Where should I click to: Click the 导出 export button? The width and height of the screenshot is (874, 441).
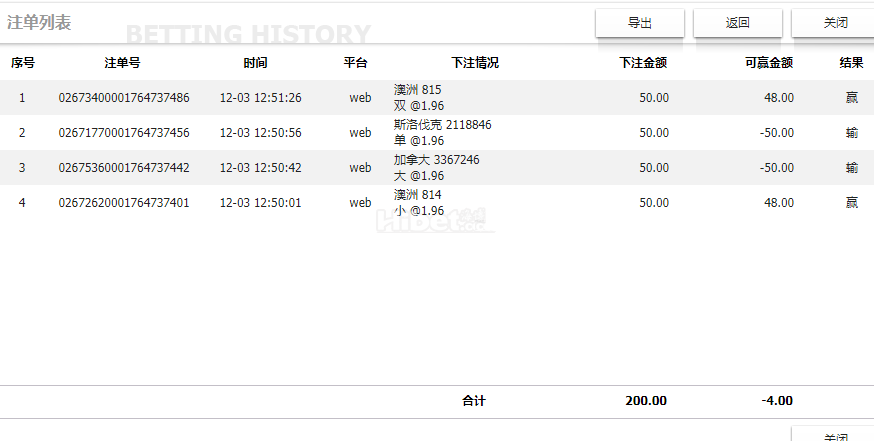point(640,23)
